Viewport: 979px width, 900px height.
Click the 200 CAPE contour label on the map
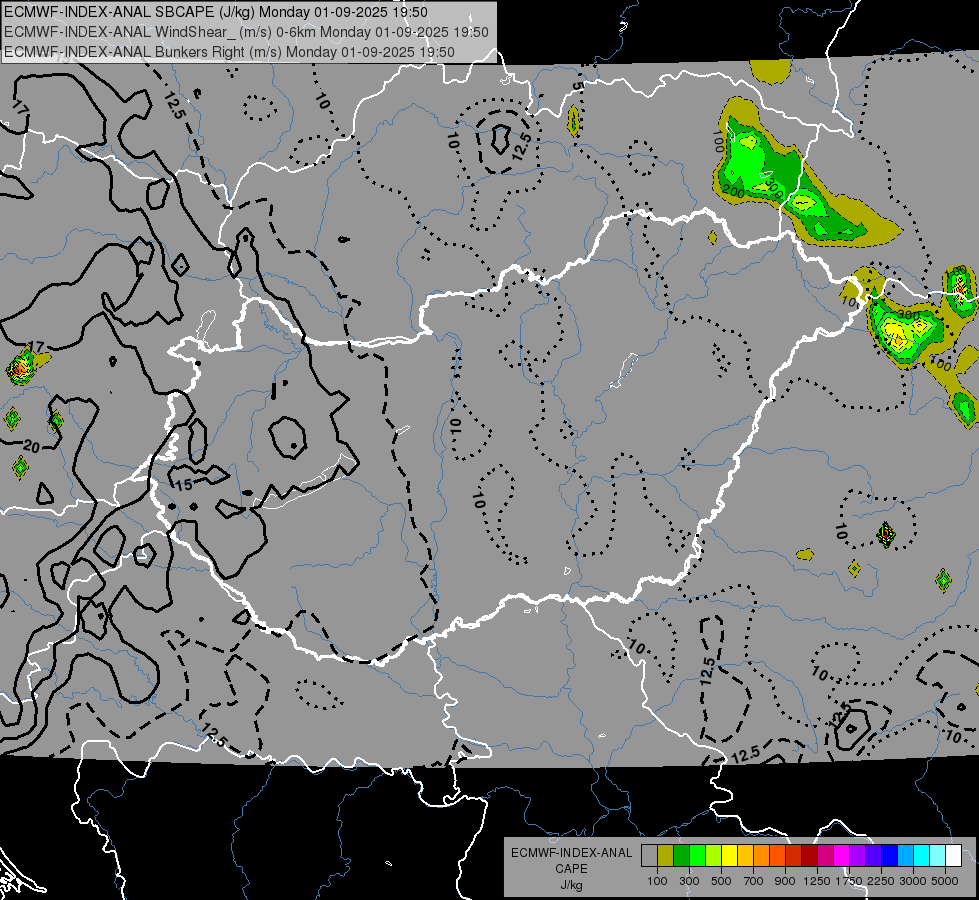(x=734, y=193)
